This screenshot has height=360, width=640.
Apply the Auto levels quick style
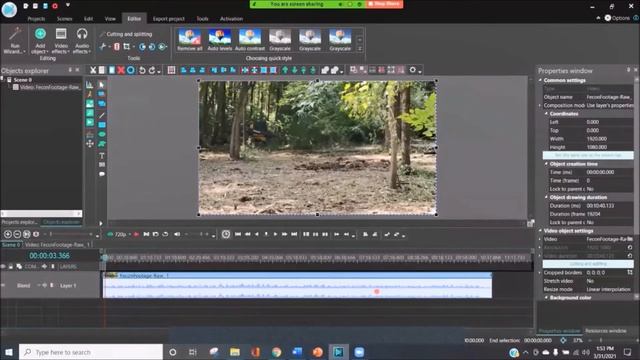pyautogui.click(x=220, y=40)
